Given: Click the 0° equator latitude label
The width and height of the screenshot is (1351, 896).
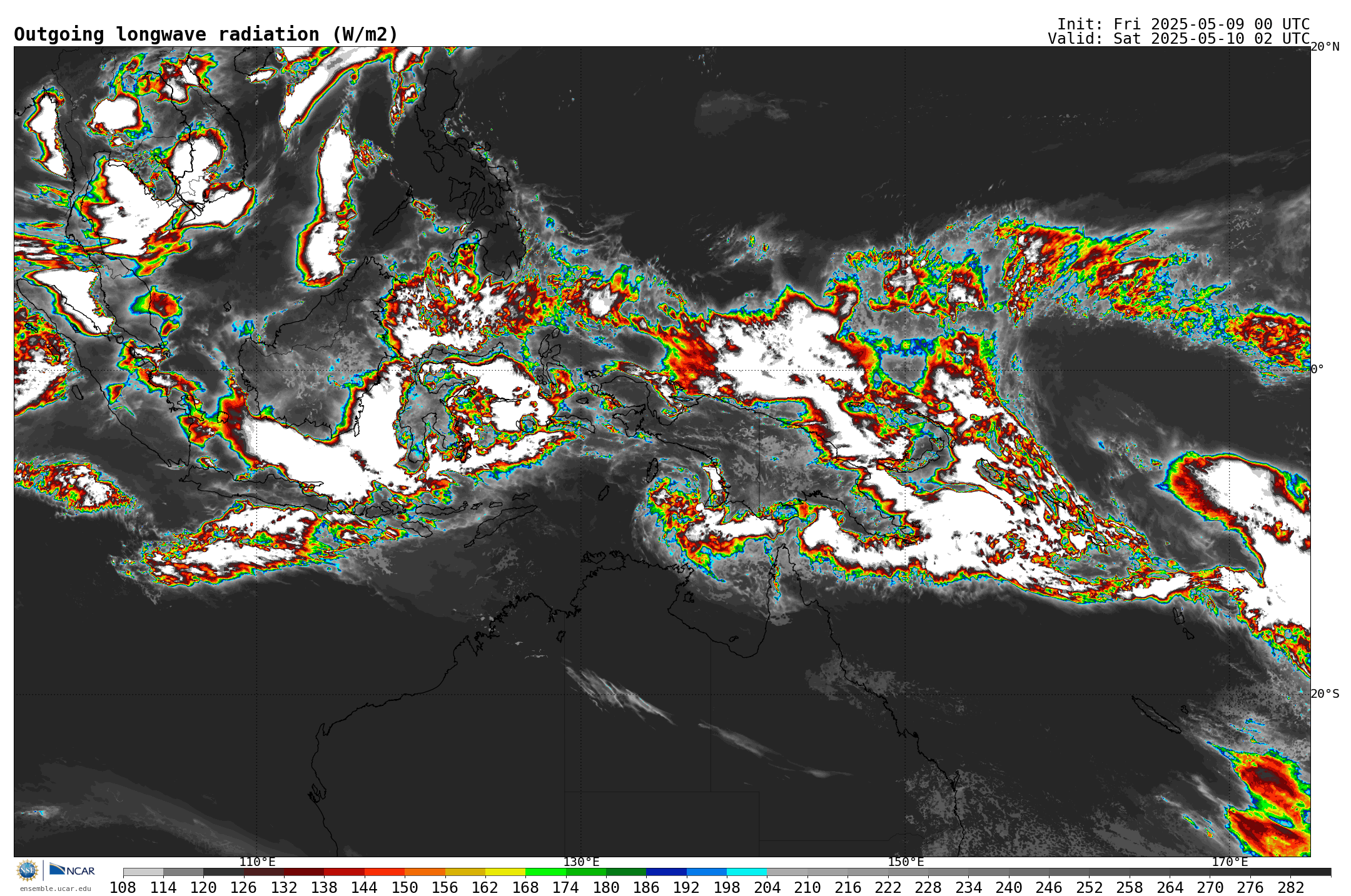Looking at the screenshot, I should (1317, 369).
